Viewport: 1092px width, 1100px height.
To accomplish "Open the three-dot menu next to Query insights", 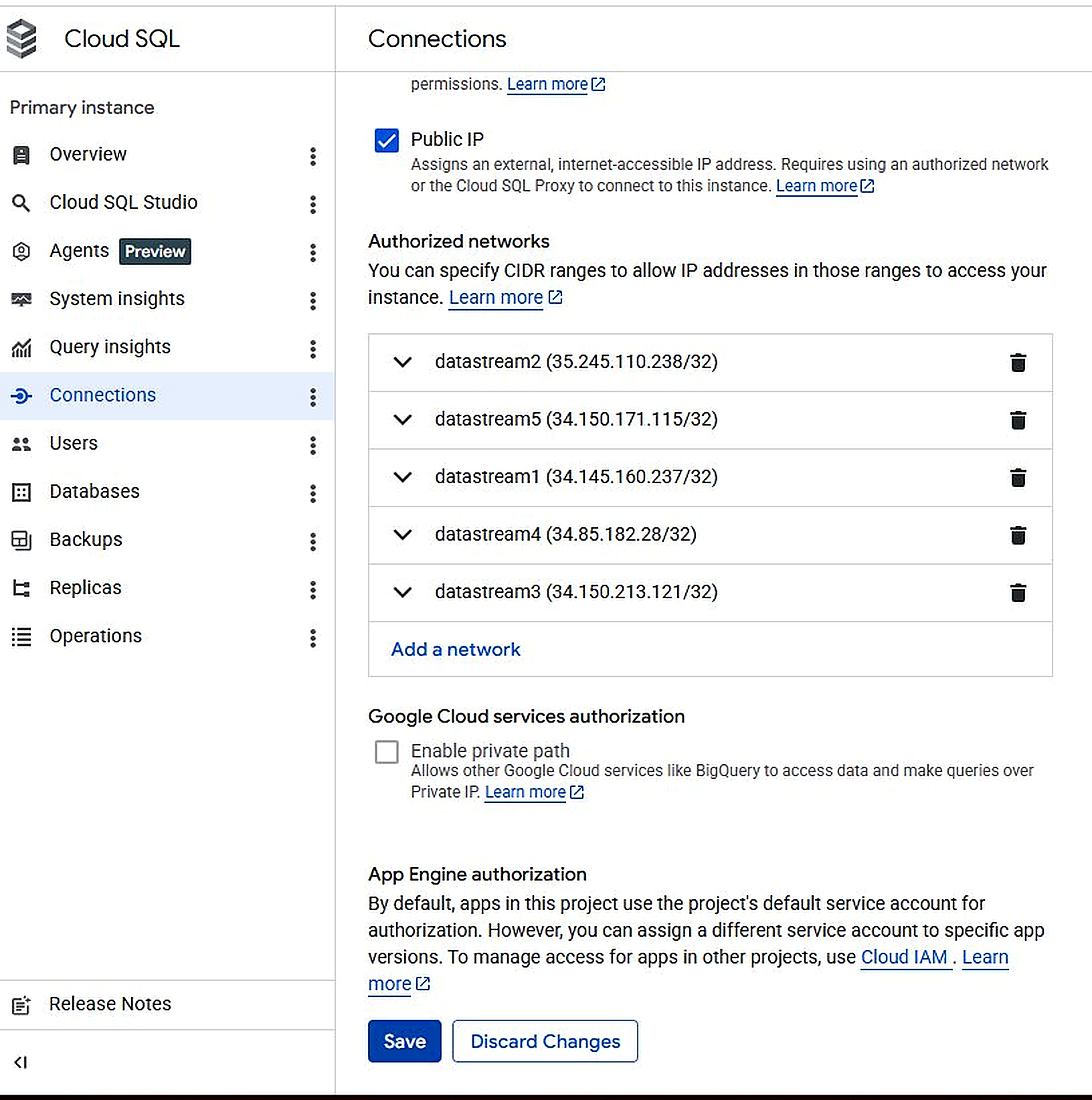I will [x=312, y=349].
